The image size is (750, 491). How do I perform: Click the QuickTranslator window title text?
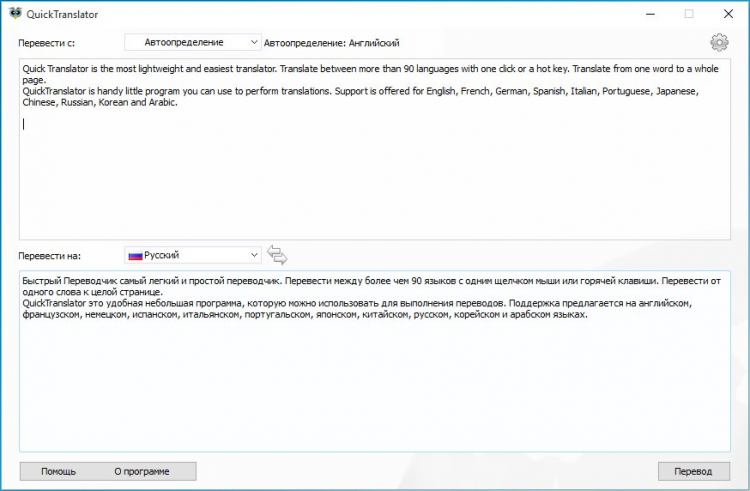[x=62, y=14]
